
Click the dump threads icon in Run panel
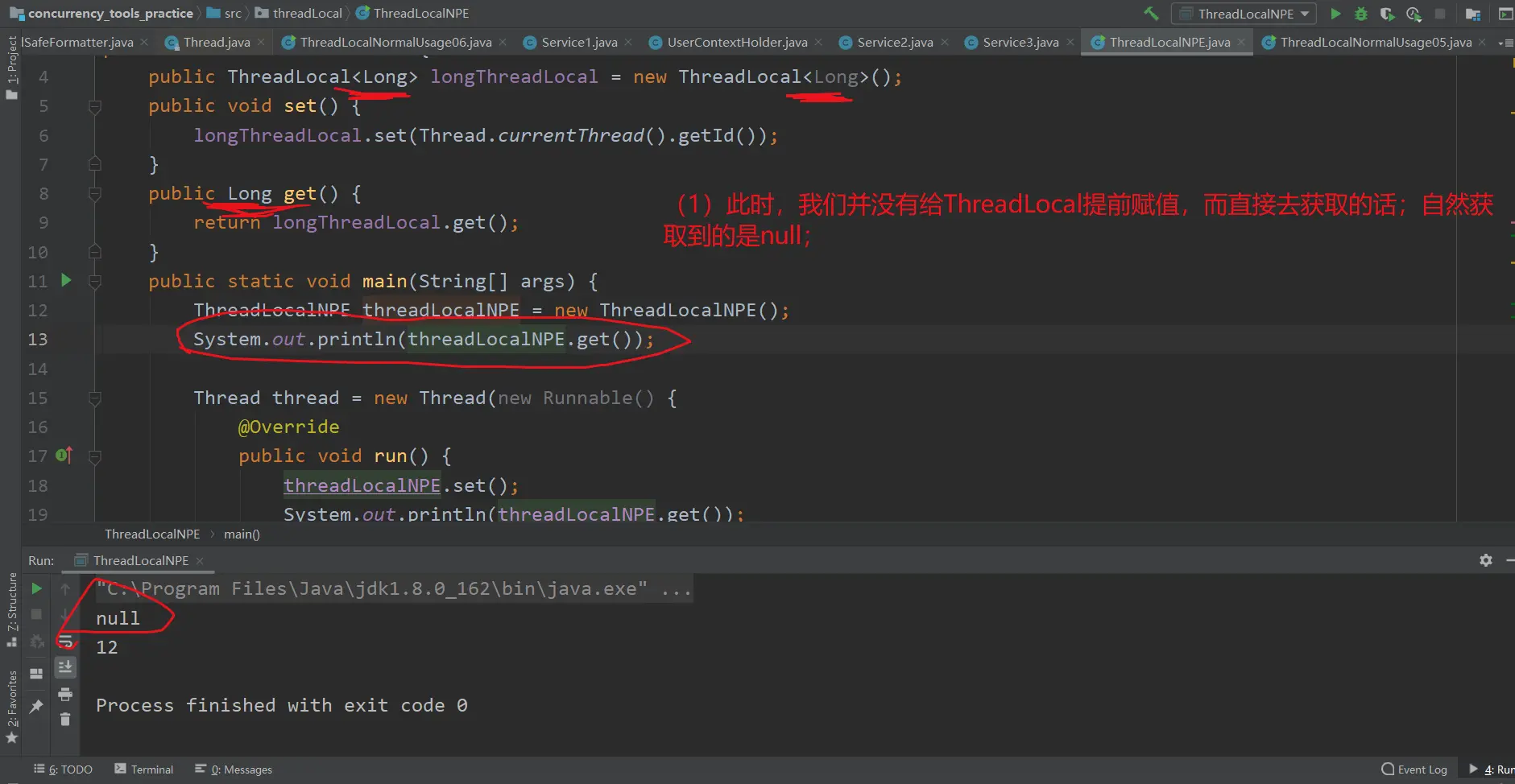click(x=36, y=642)
